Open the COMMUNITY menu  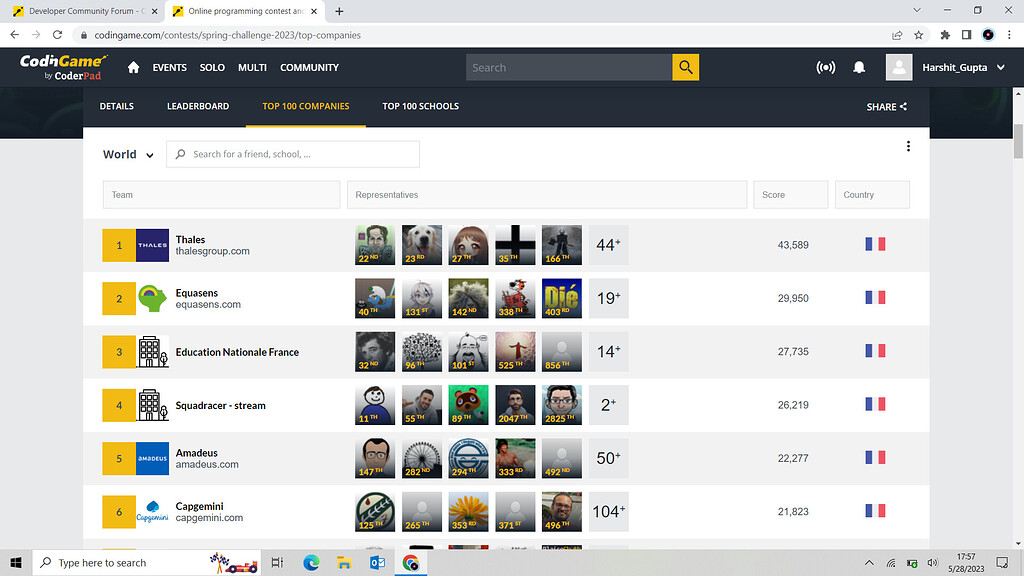(x=309, y=67)
